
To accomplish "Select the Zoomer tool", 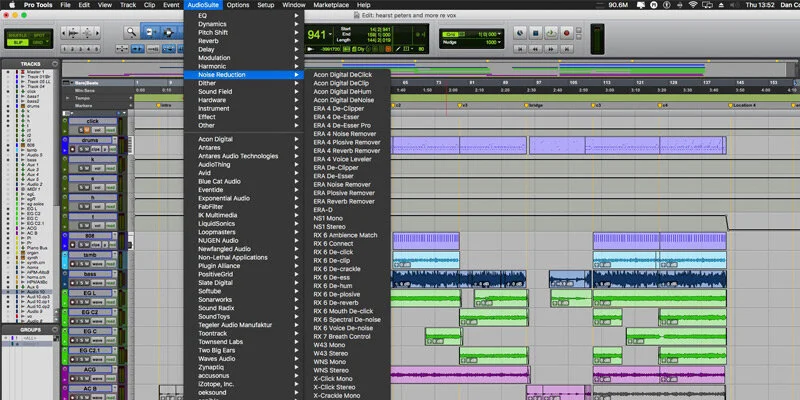I will (x=132, y=33).
